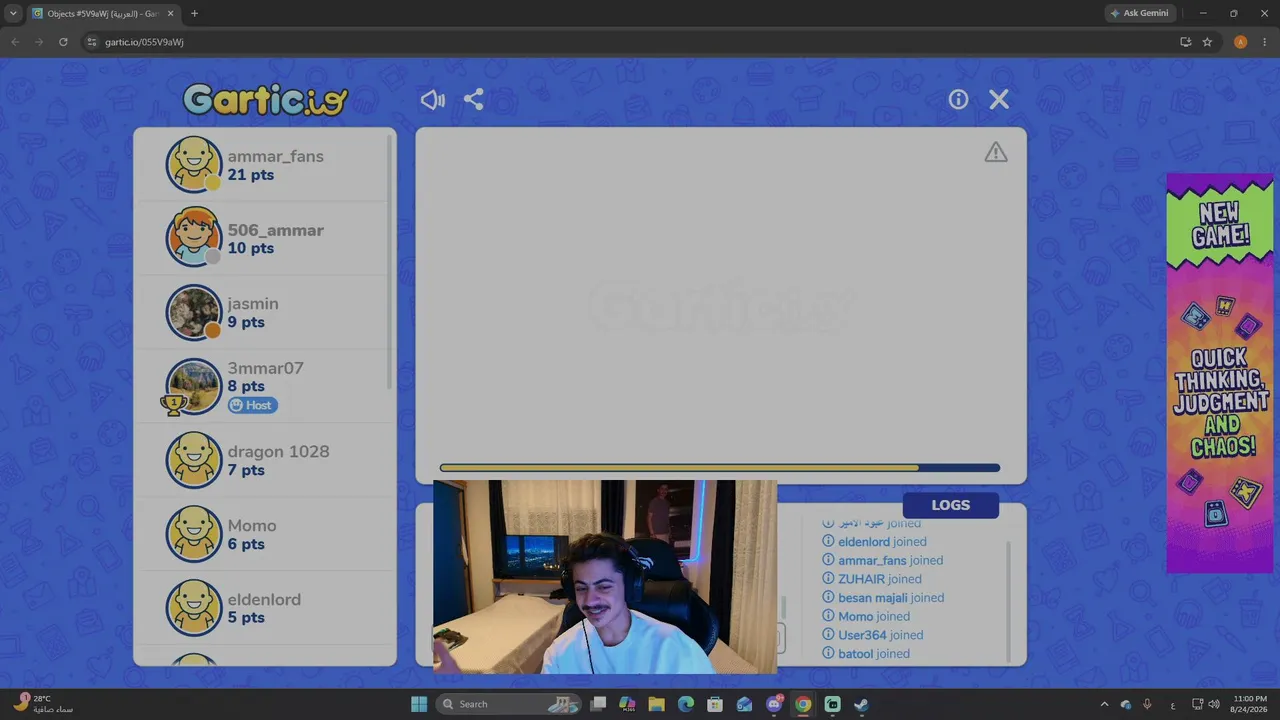The width and height of the screenshot is (1280, 720).
Task: Click the Host badge under 3mmar07
Action: 253,405
